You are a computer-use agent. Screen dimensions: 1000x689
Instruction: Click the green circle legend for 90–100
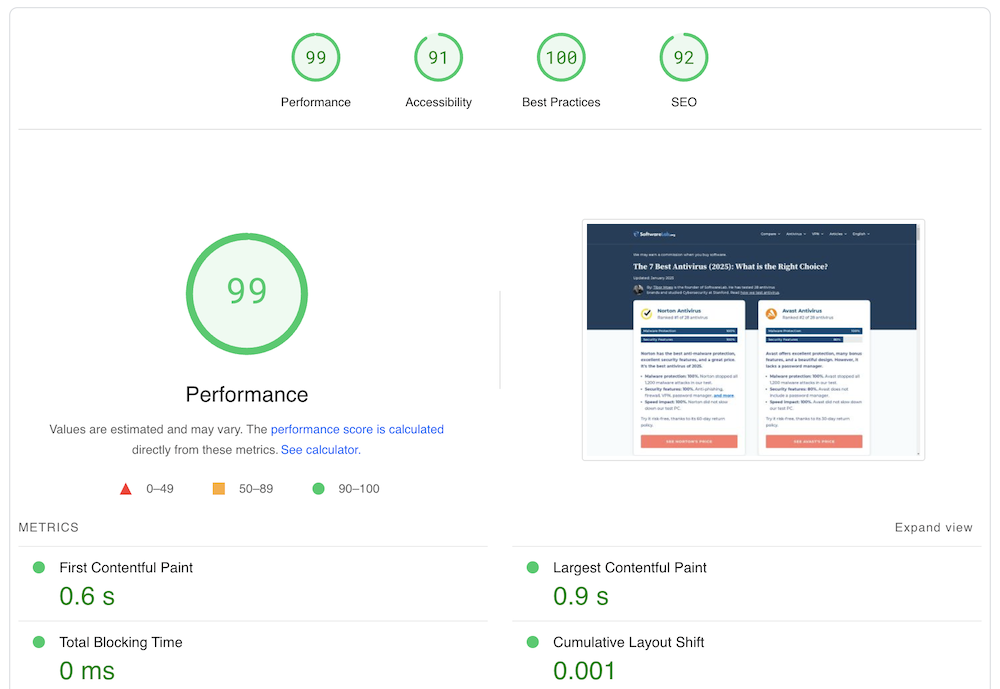click(x=319, y=488)
